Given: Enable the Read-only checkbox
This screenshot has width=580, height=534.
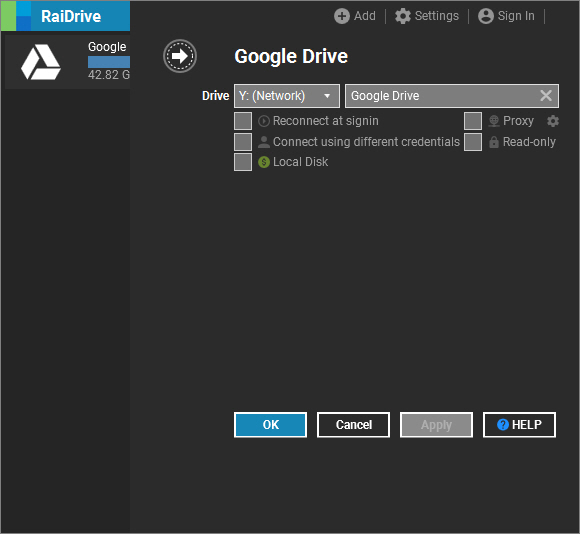Looking at the screenshot, I should (x=473, y=142).
